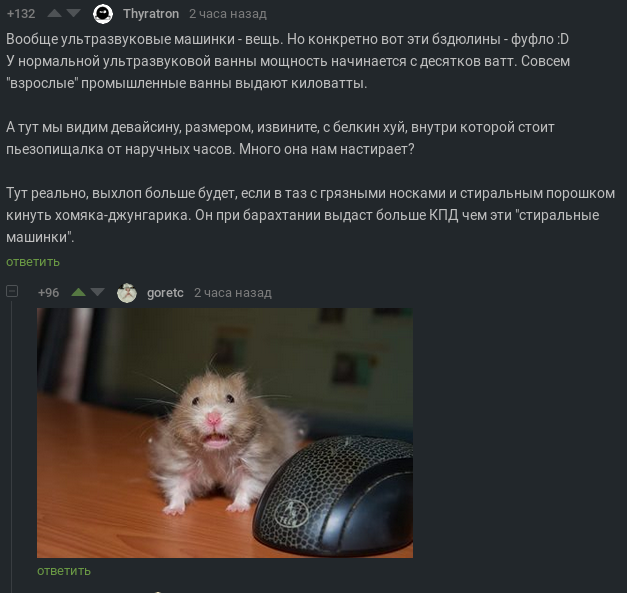Click the '2 часа назад' timestamp beside goretc

coord(233,293)
